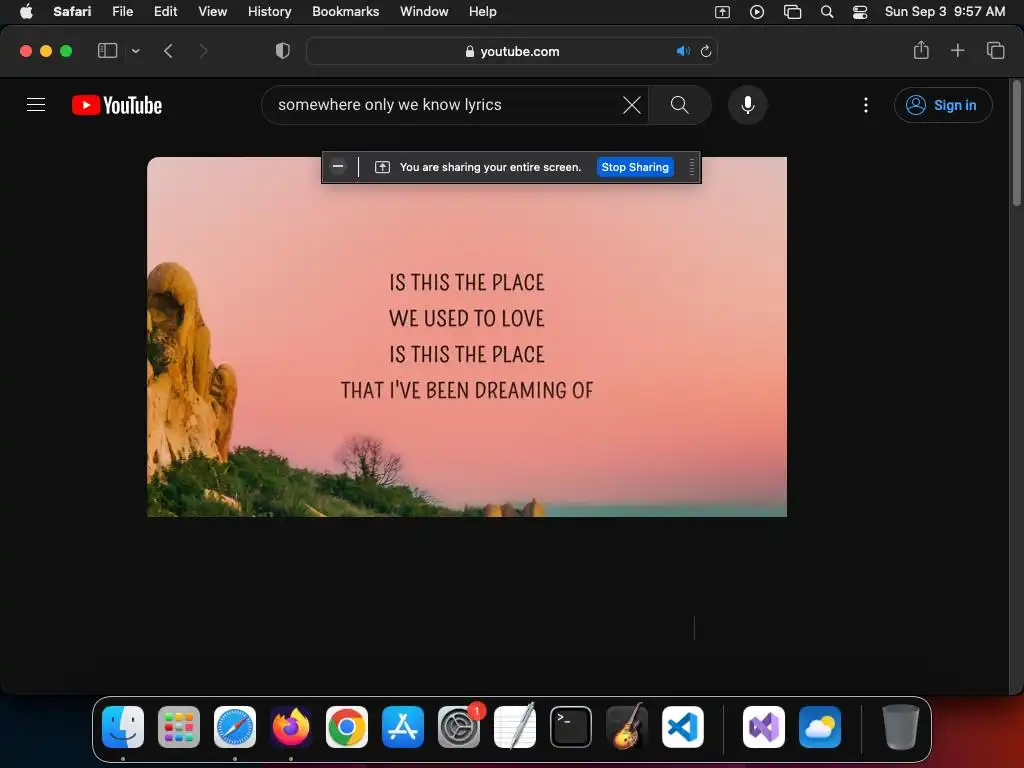Open the Edit menu
This screenshot has height=768, width=1024.
click(x=165, y=11)
